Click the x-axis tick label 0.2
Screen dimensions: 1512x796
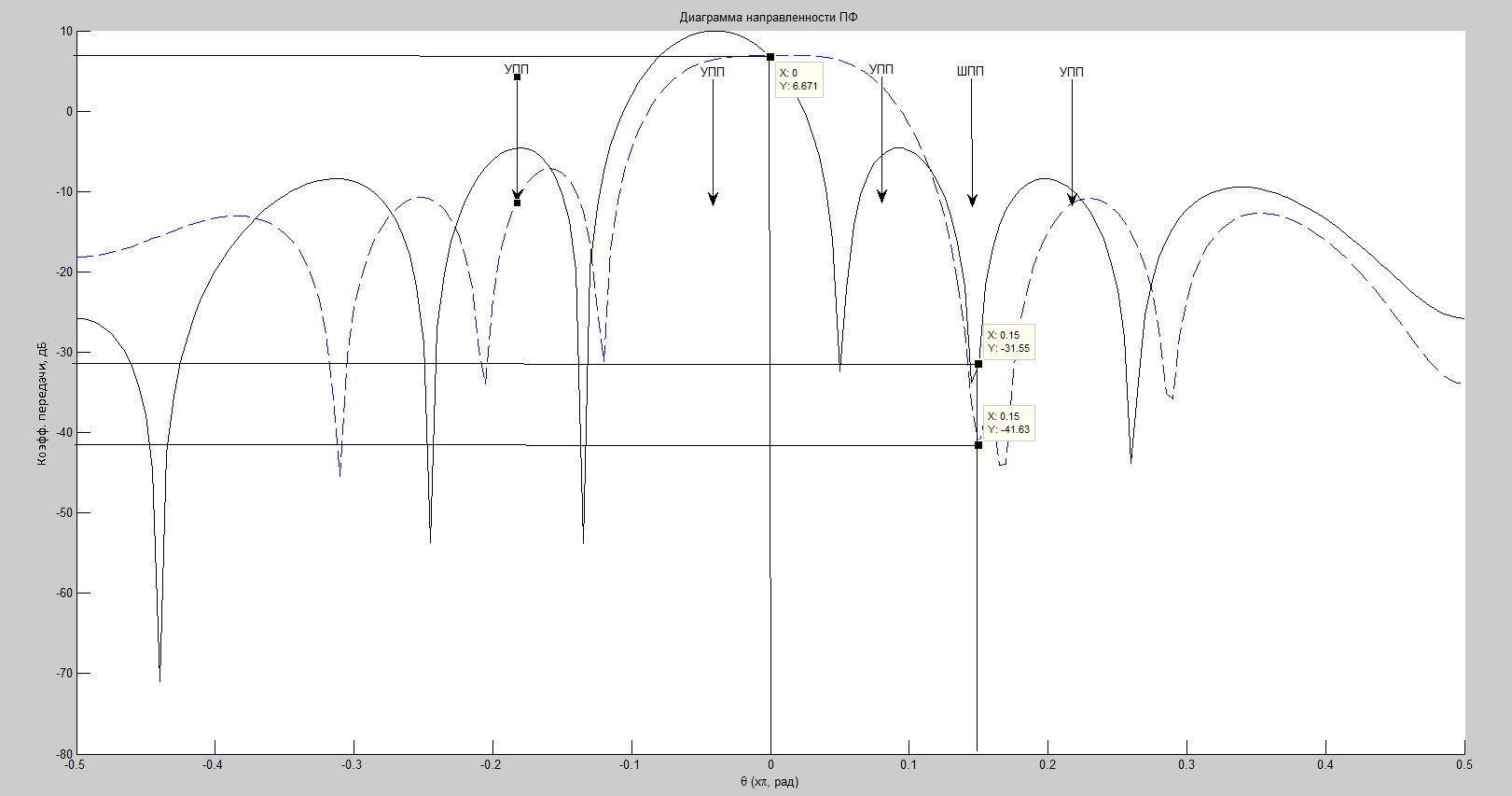tap(1047, 764)
